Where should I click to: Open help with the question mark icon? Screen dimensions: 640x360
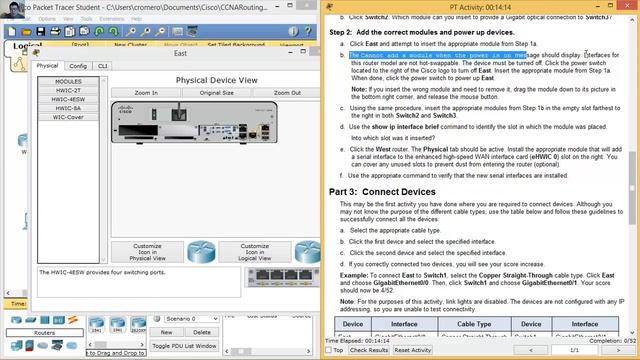tap(308, 31)
